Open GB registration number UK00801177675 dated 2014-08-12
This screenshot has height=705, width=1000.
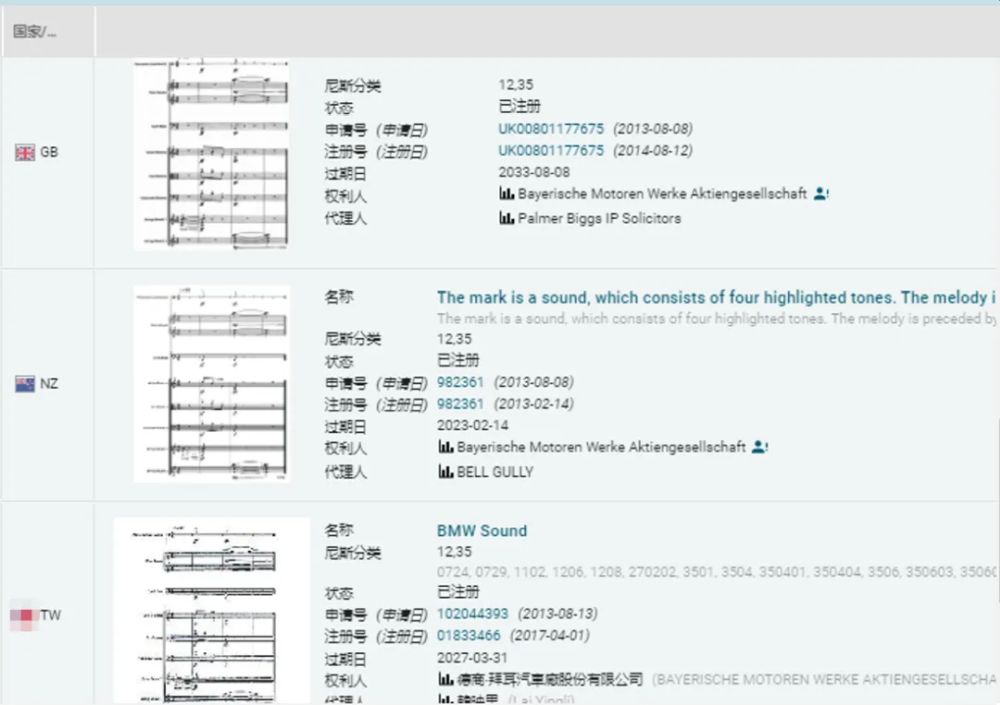tap(551, 151)
